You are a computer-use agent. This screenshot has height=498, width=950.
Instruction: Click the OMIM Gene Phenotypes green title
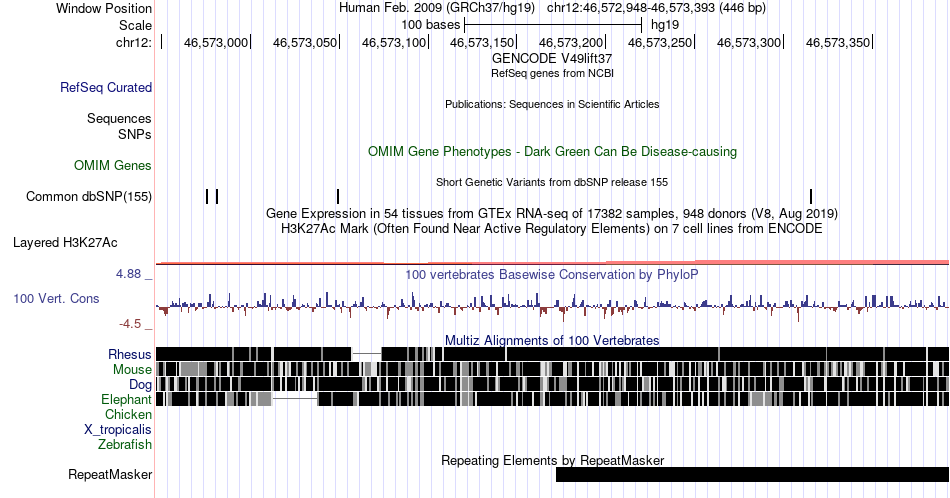click(x=552, y=151)
